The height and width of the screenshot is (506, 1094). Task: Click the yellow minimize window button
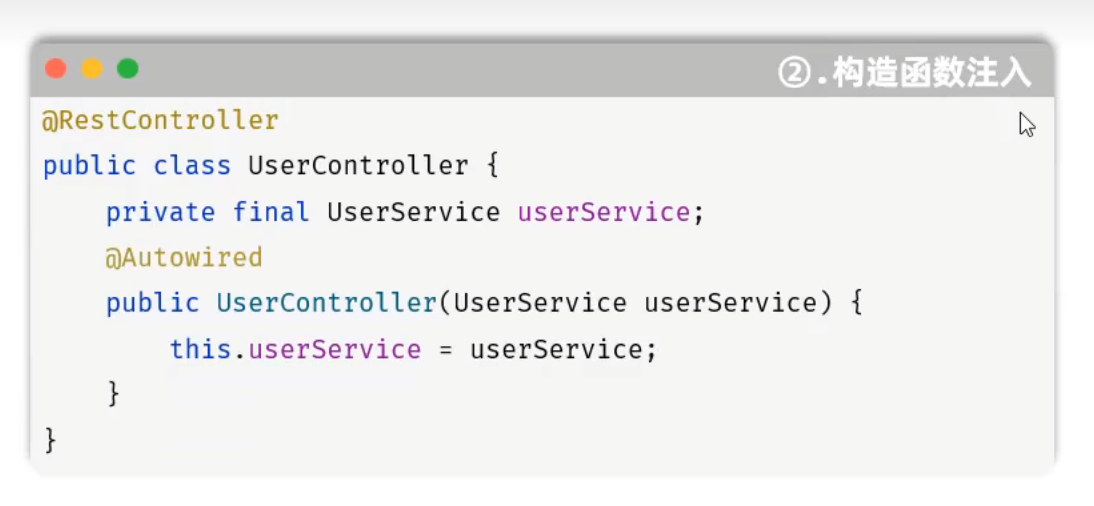(92, 69)
